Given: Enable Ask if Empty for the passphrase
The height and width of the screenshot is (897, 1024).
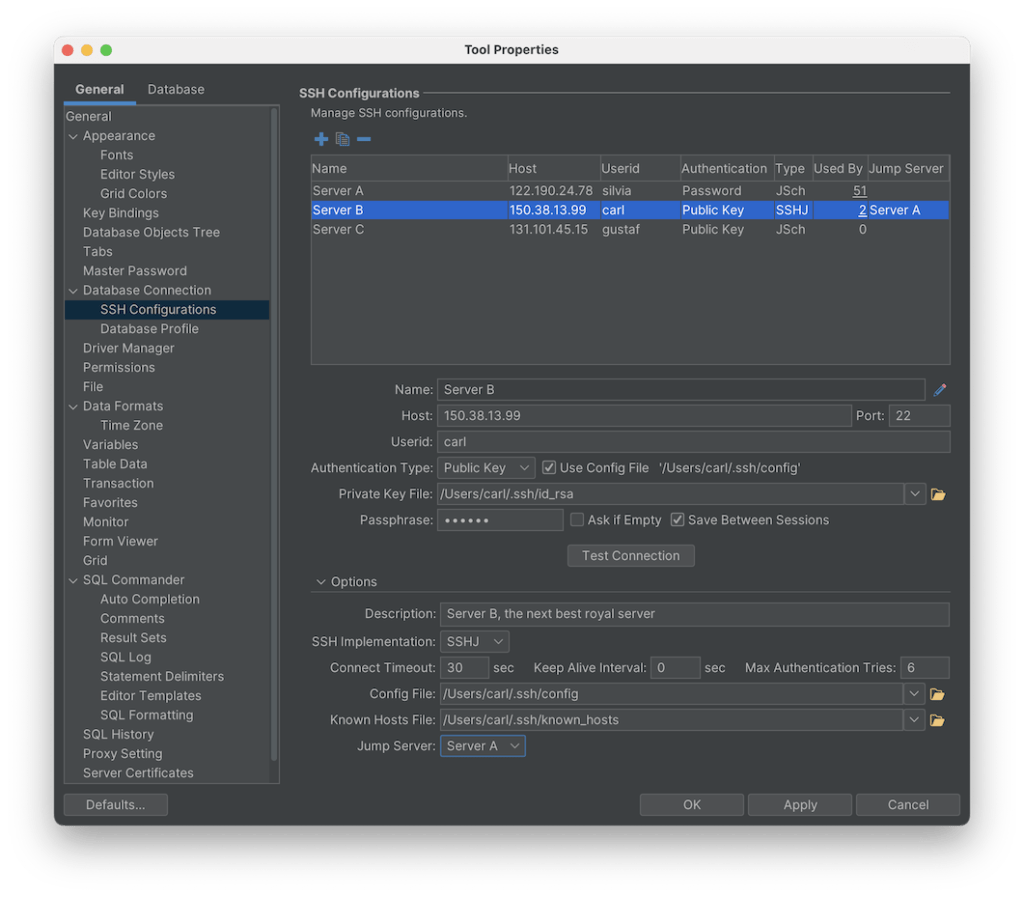Looking at the screenshot, I should click(576, 519).
